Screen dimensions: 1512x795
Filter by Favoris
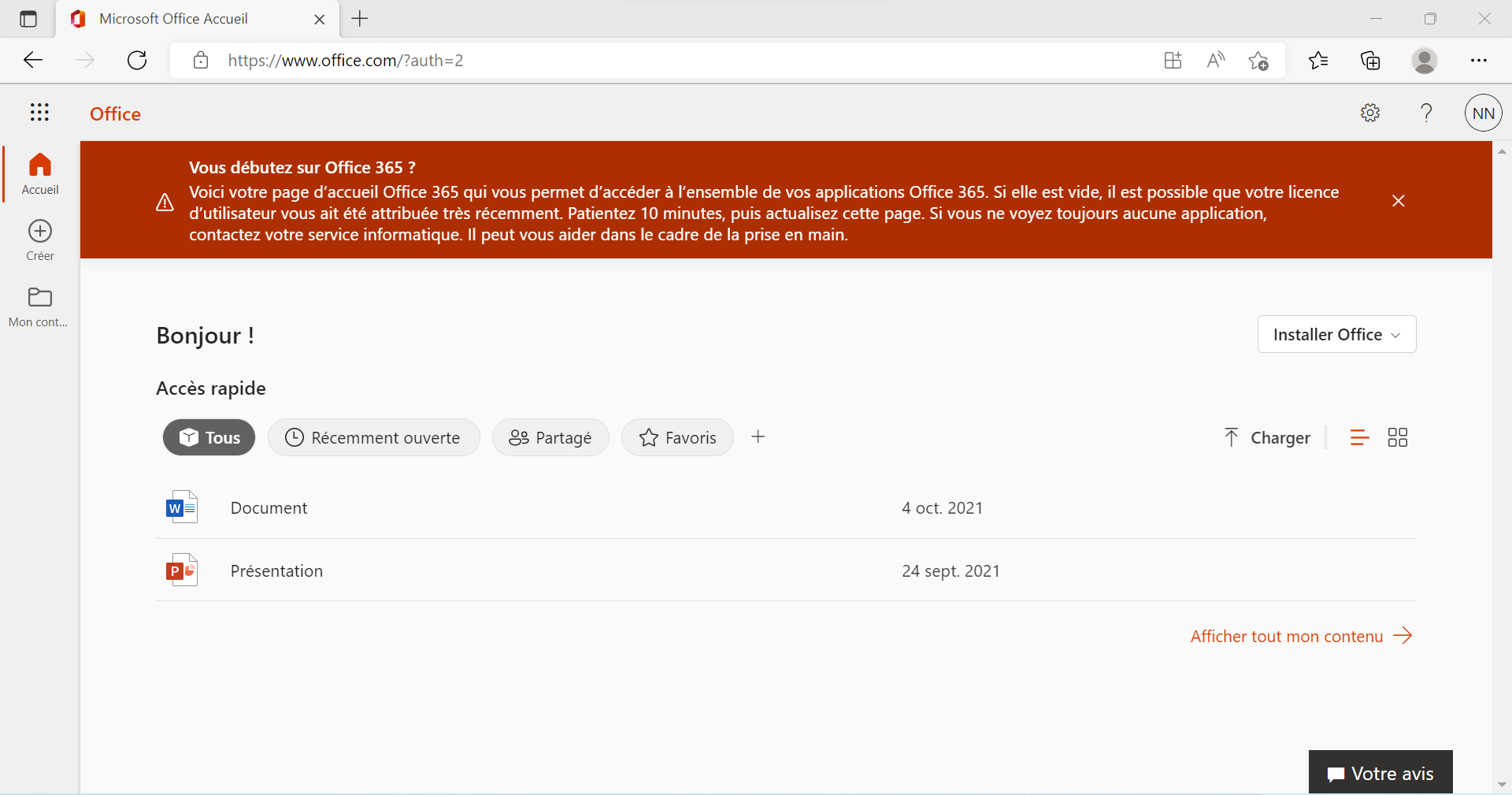click(x=677, y=437)
